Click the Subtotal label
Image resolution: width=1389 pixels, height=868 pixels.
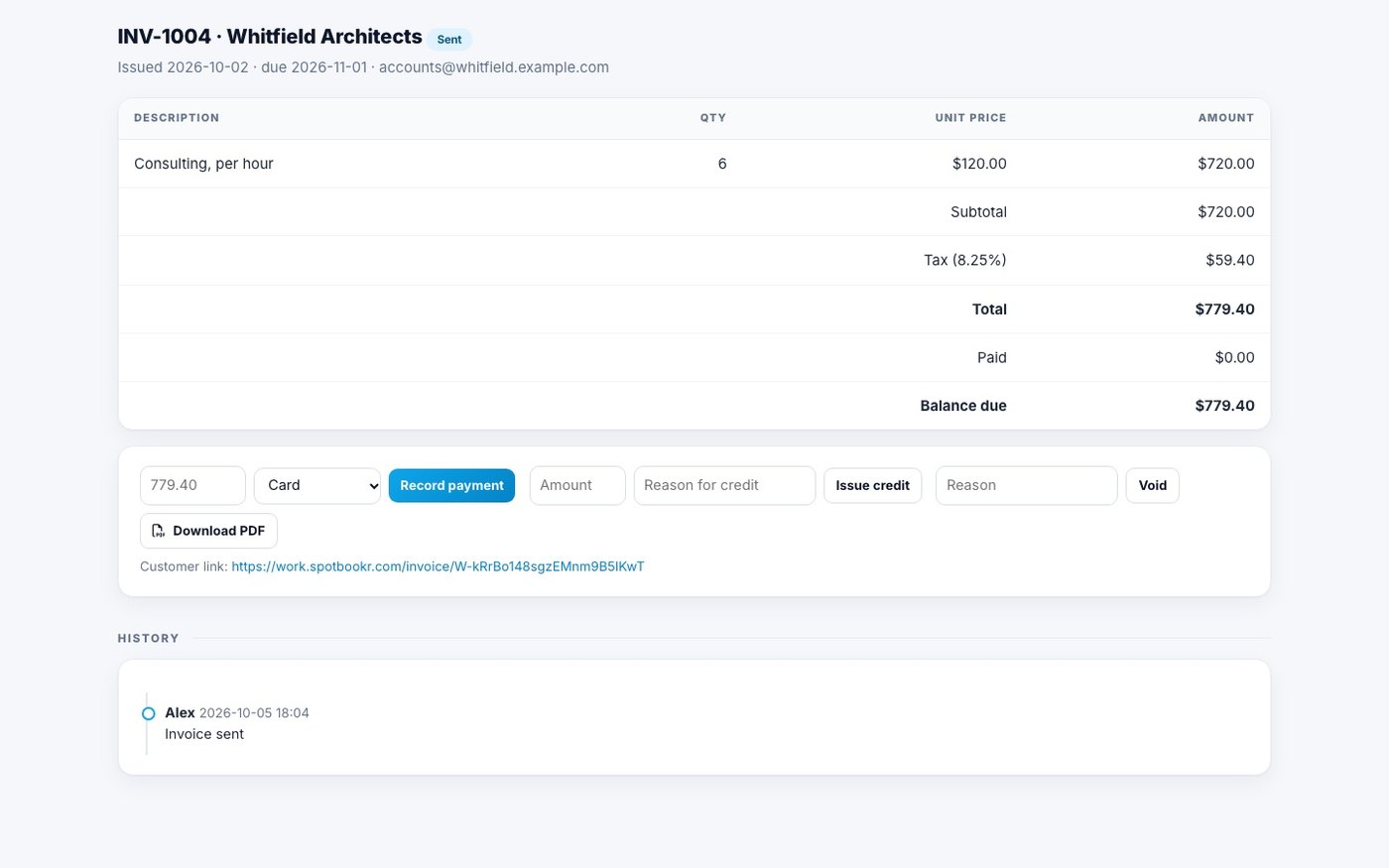tap(978, 211)
